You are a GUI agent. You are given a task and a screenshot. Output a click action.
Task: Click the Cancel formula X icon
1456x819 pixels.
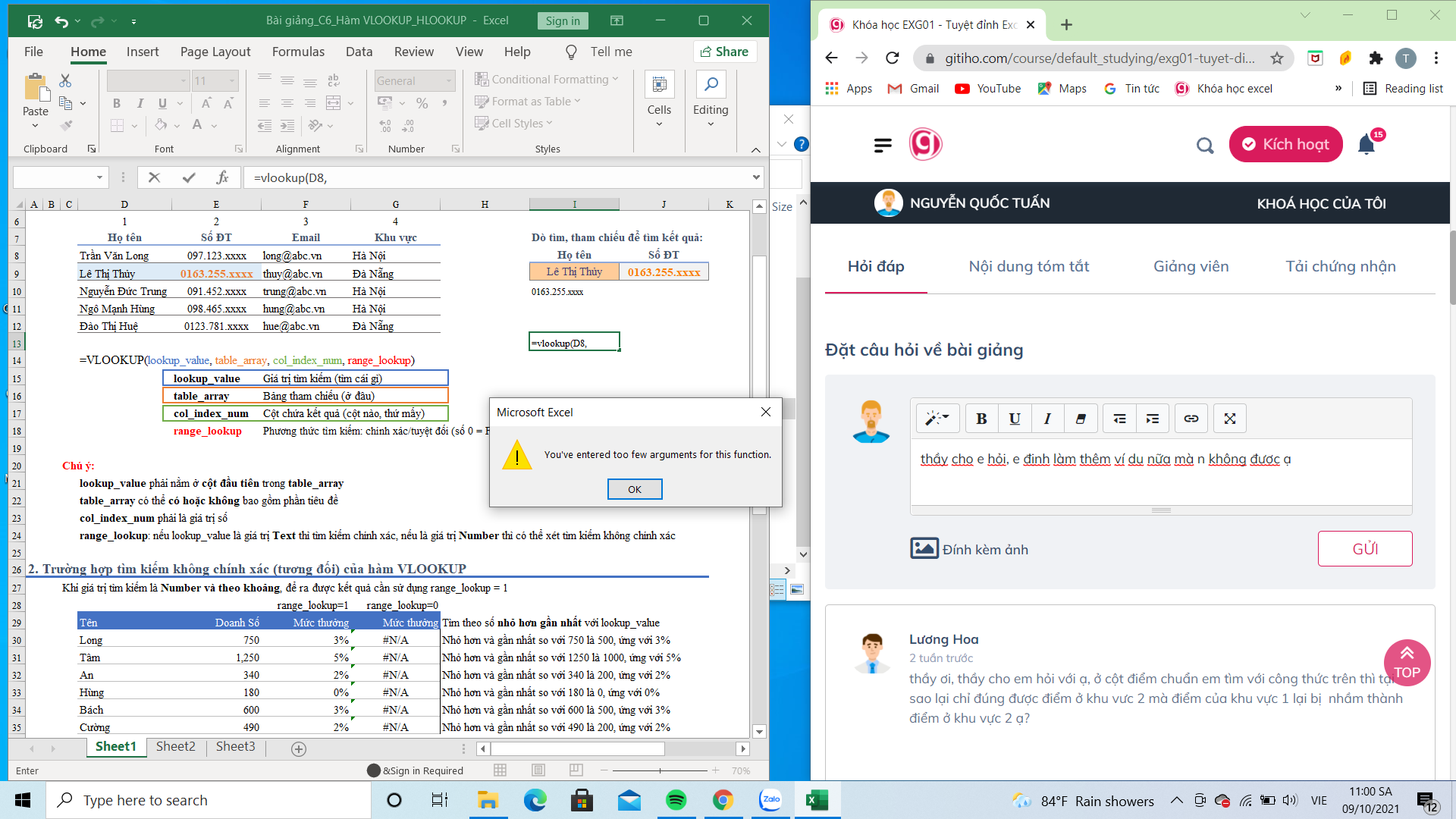click(x=155, y=177)
